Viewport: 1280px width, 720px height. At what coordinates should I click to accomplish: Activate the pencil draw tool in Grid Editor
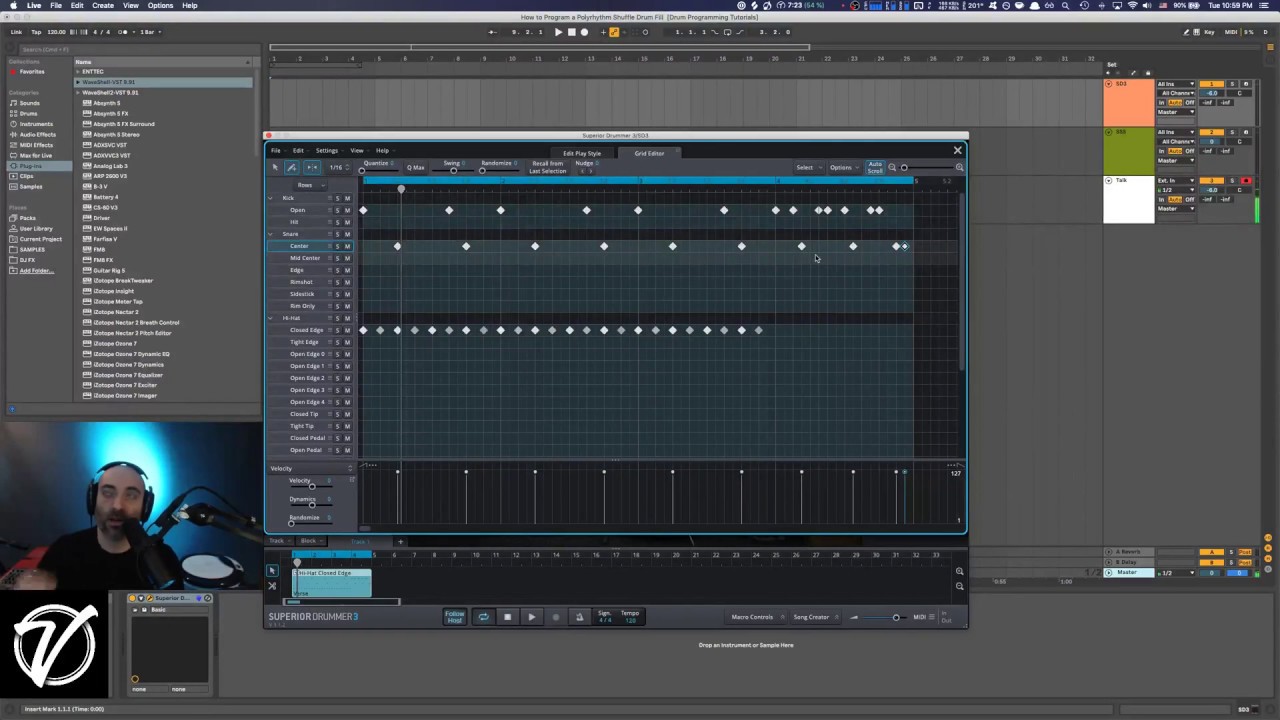(292, 167)
